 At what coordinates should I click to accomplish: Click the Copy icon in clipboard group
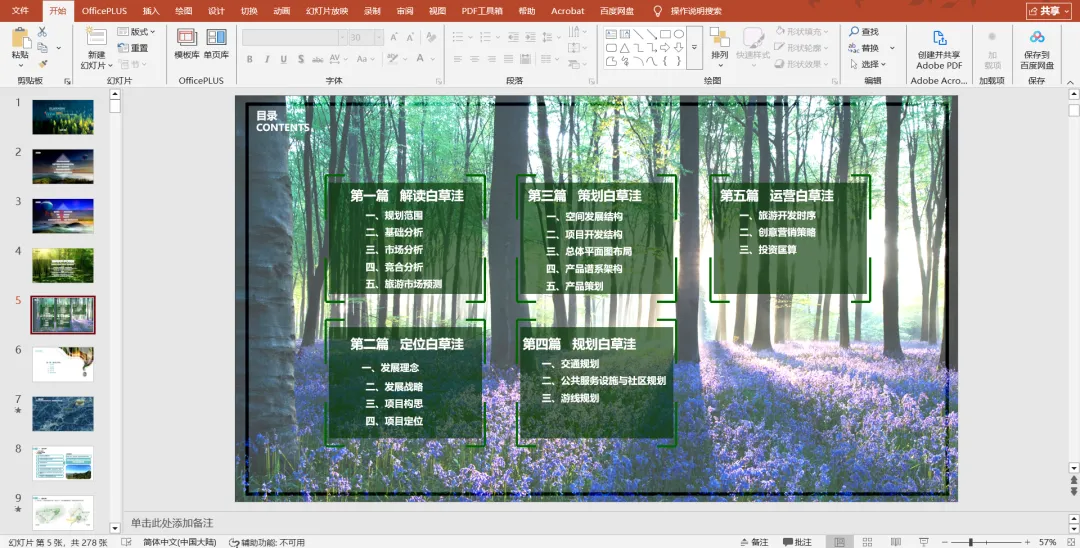[x=42, y=48]
